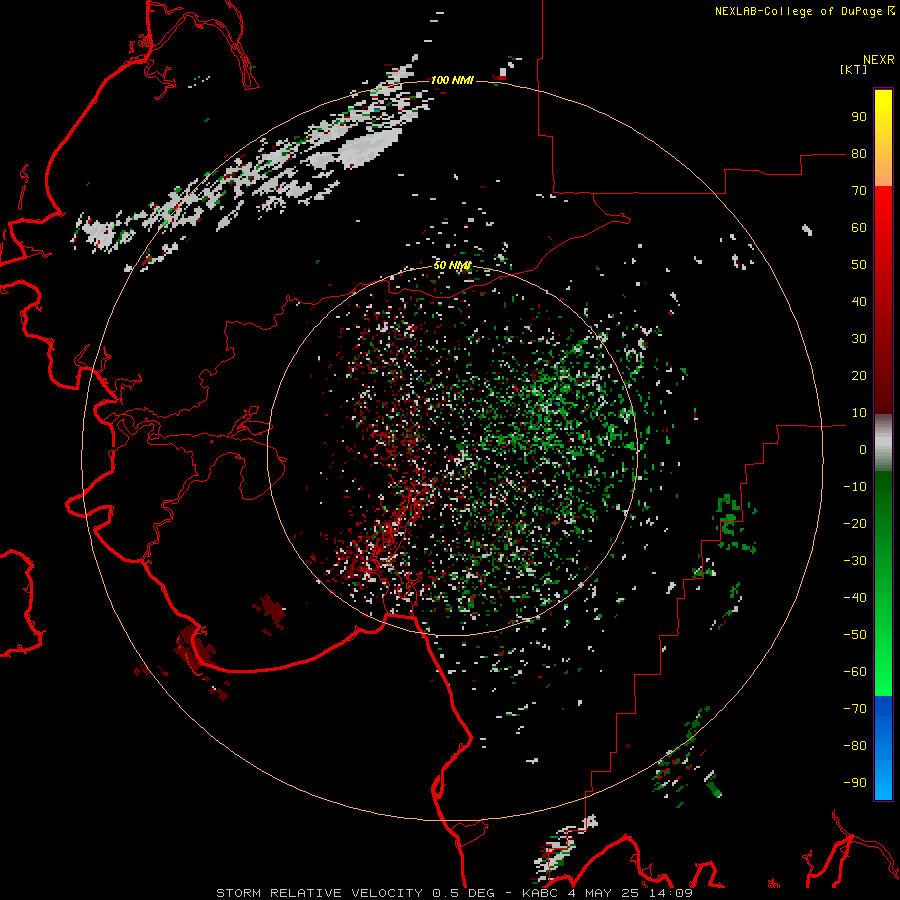Image resolution: width=900 pixels, height=900 pixels.
Task: Click the -20 value on velocity scale
Action: (855, 524)
